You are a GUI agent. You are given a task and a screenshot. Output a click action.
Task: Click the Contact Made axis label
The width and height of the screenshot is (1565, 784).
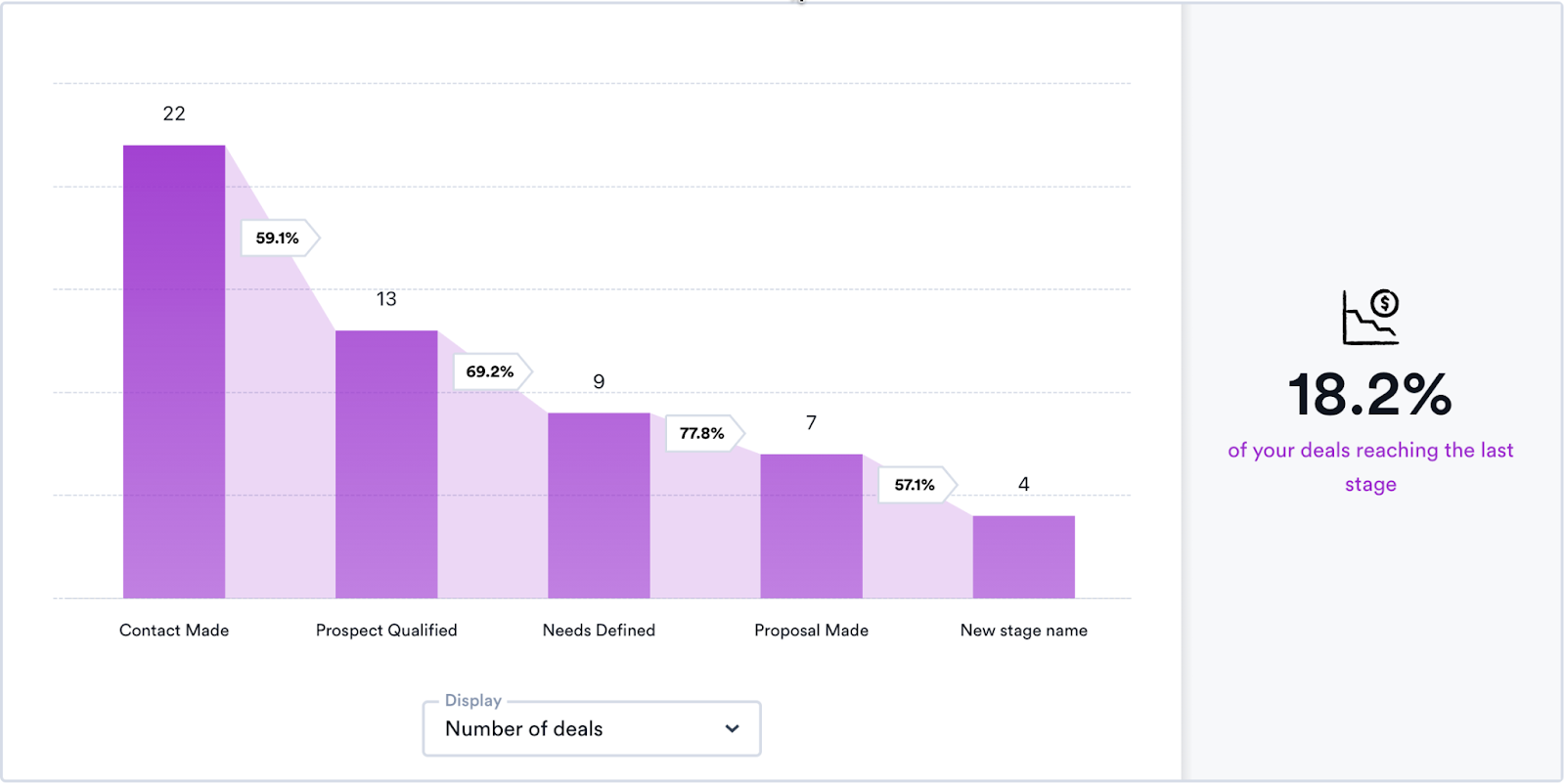coord(174,631)
